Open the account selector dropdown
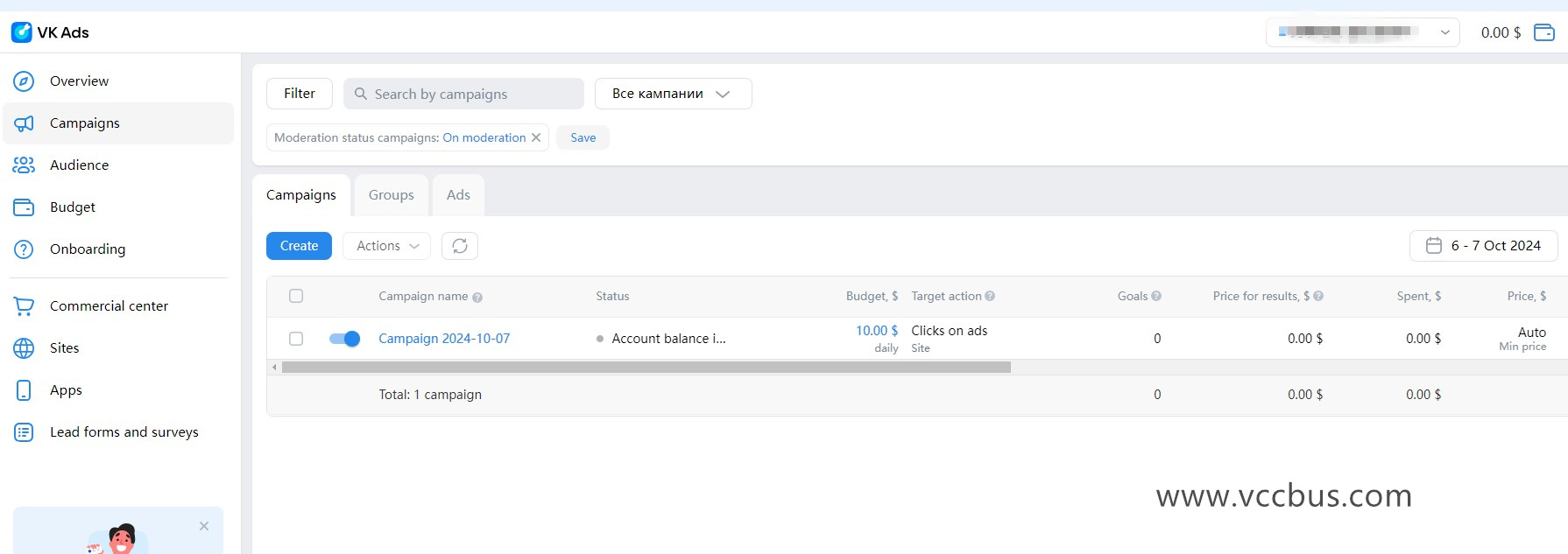 (1362, 32)
